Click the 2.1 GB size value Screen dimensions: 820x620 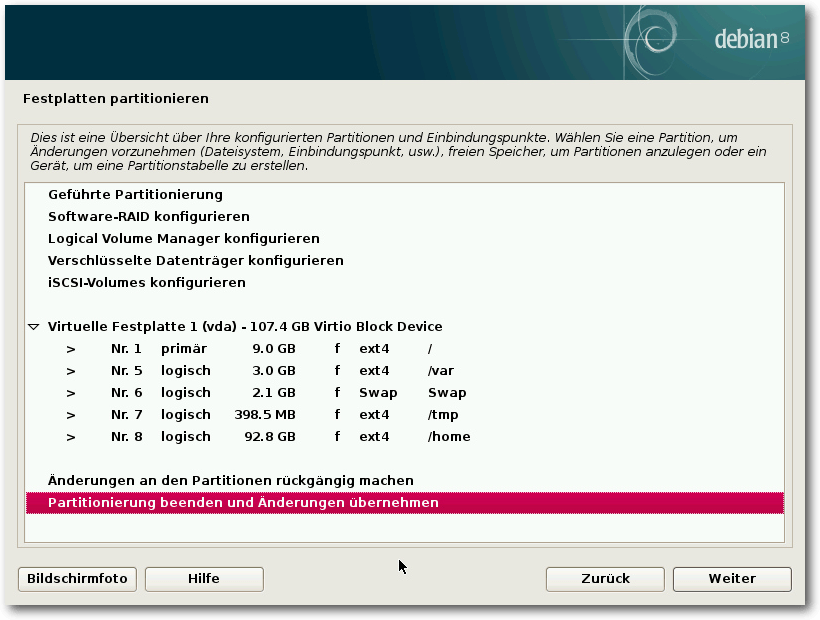274,393
